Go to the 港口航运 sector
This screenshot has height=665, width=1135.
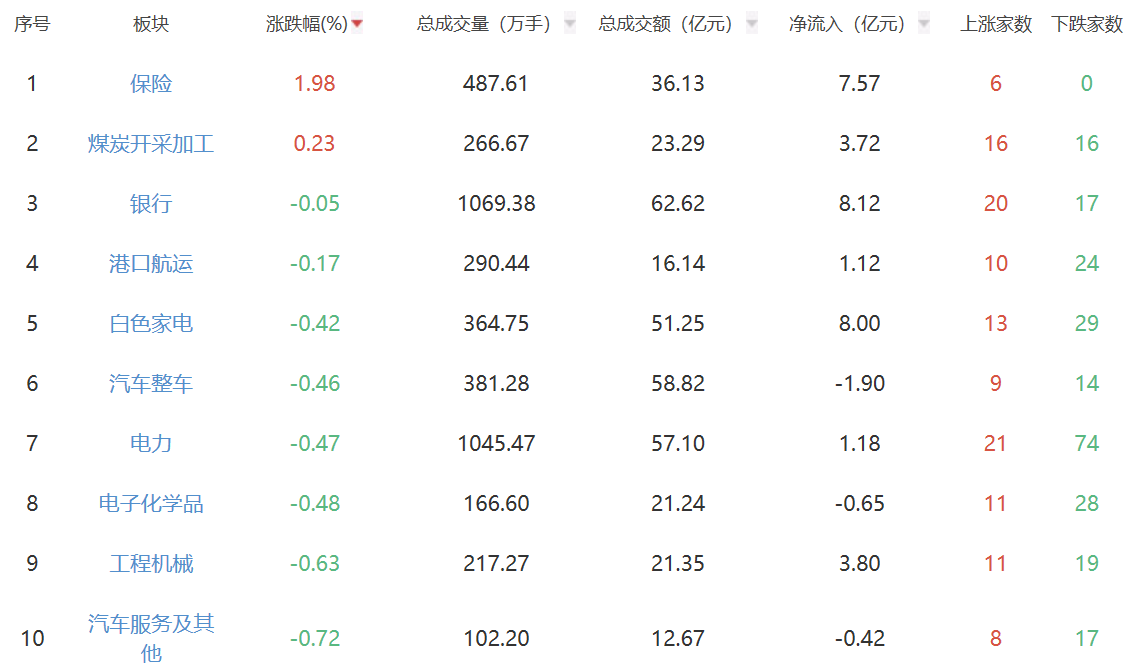(151, 264)
